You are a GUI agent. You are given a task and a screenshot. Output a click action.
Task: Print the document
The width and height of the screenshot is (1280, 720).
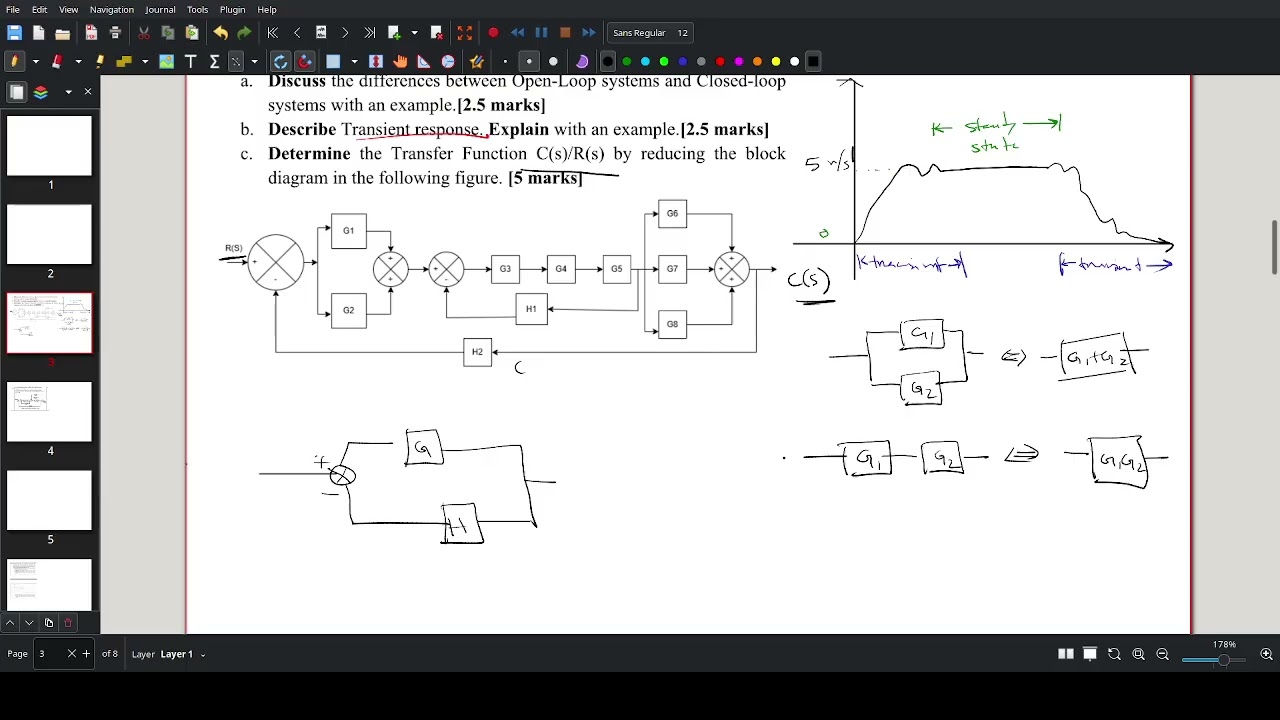click(115, 33)
